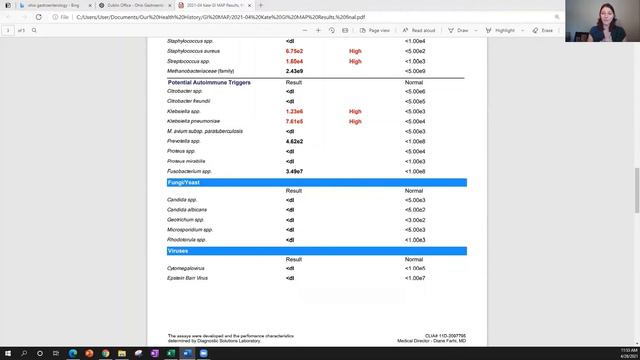Open Excel from the taskbar
Image resolution: width=640 pixels, height=360 pixels.
pos(171,353)
